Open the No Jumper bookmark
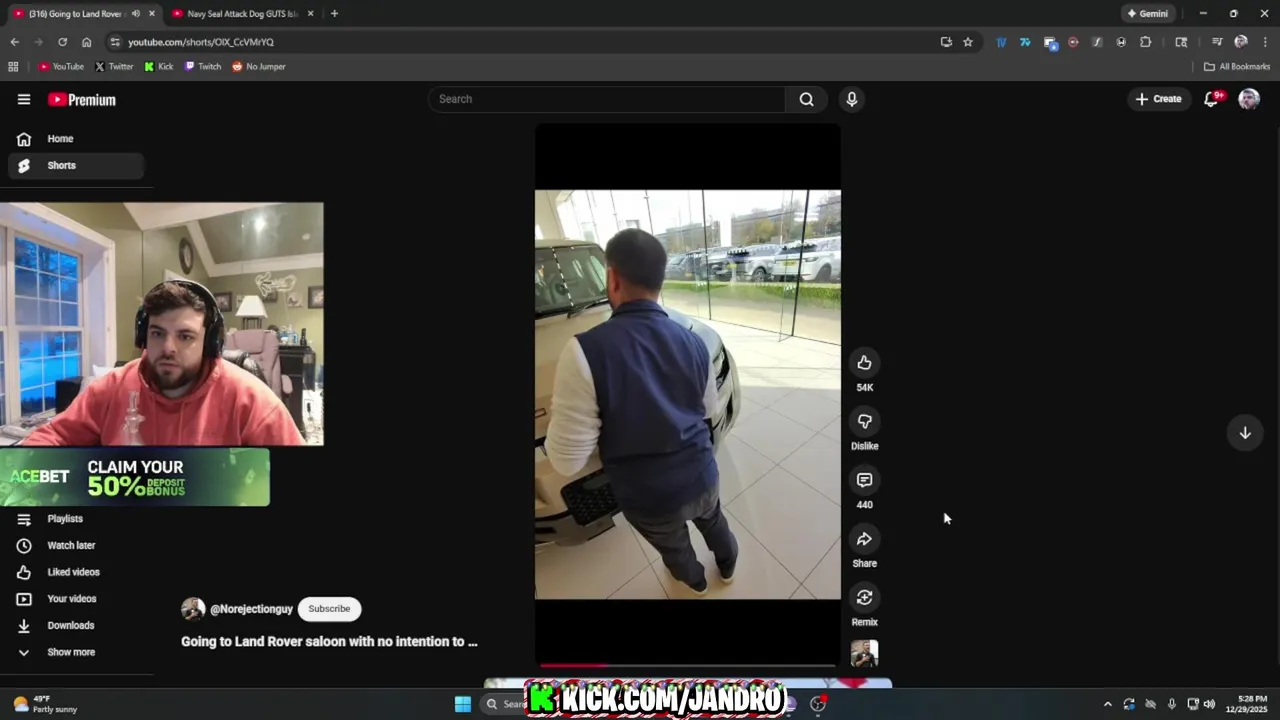The image size is (1280, 720). (259, 67)
